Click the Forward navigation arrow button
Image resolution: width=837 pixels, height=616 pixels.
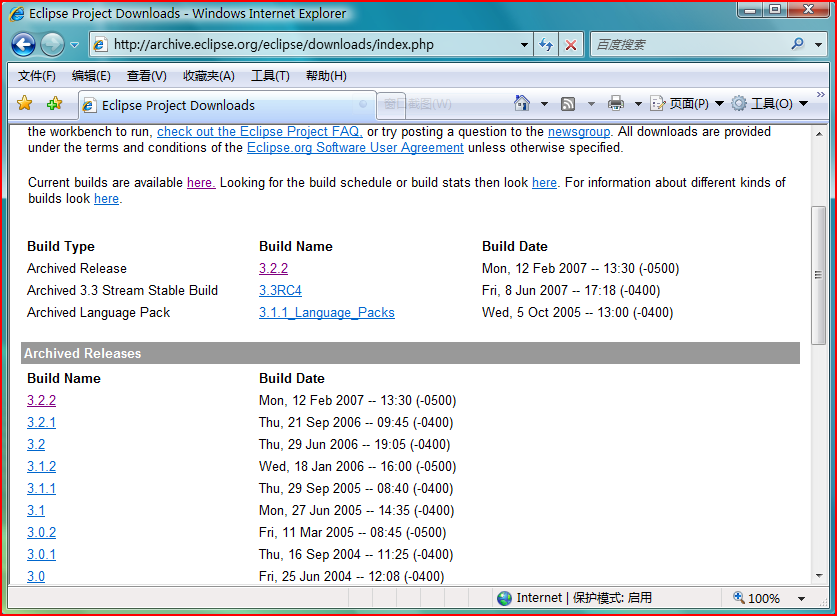click(x=52, y=44)
